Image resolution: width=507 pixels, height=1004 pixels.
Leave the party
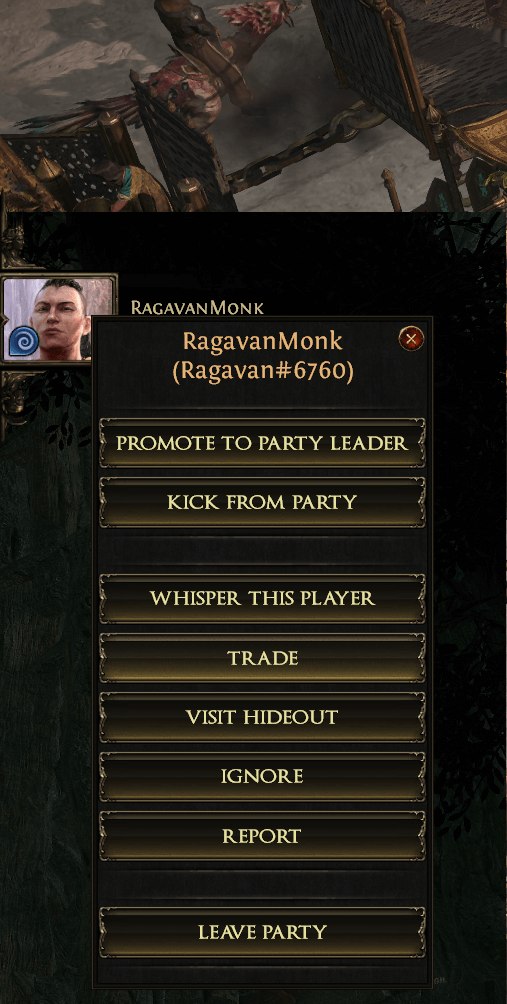[262, 932]
